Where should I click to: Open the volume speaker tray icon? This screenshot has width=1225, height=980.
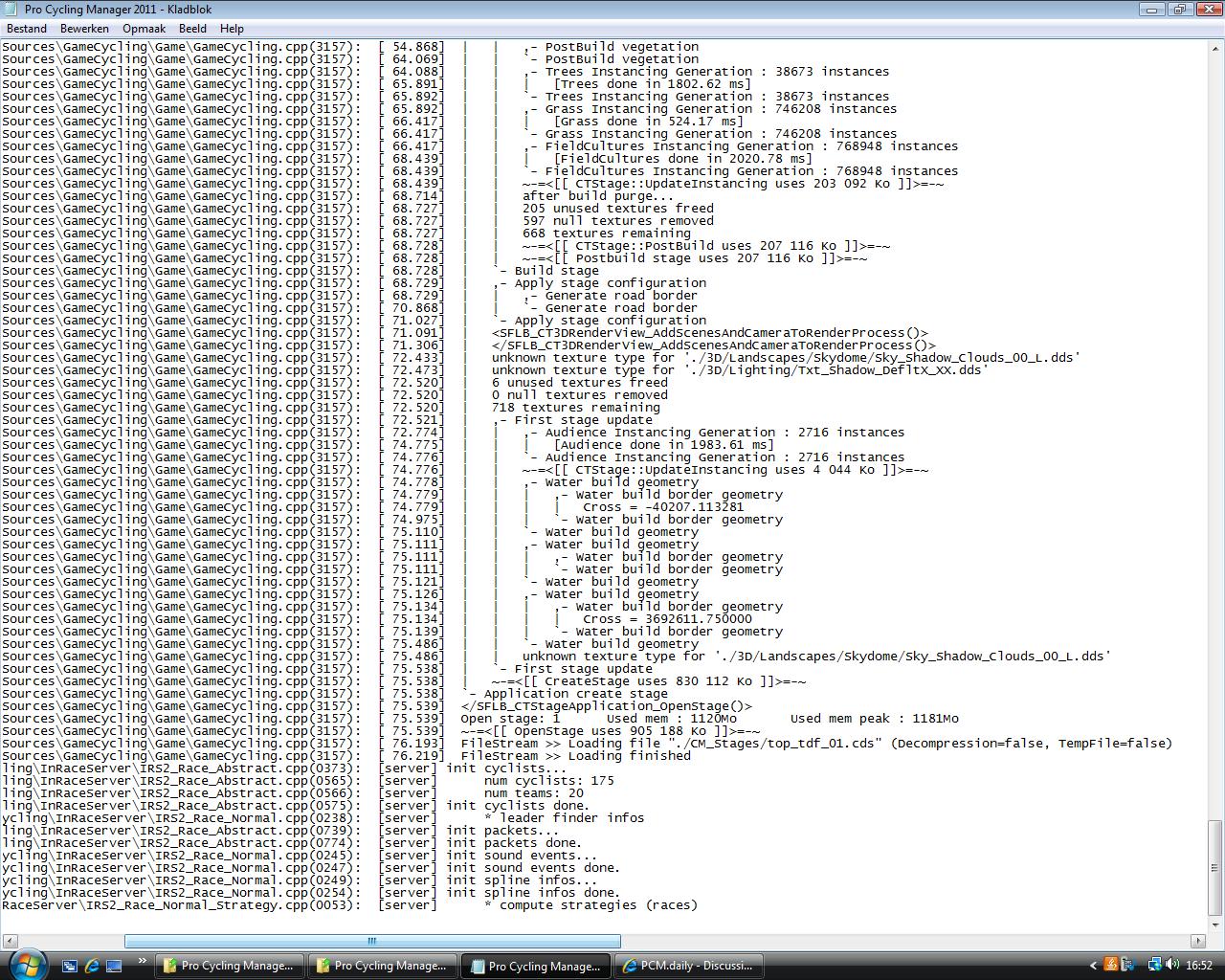(x=1172, y=965)
